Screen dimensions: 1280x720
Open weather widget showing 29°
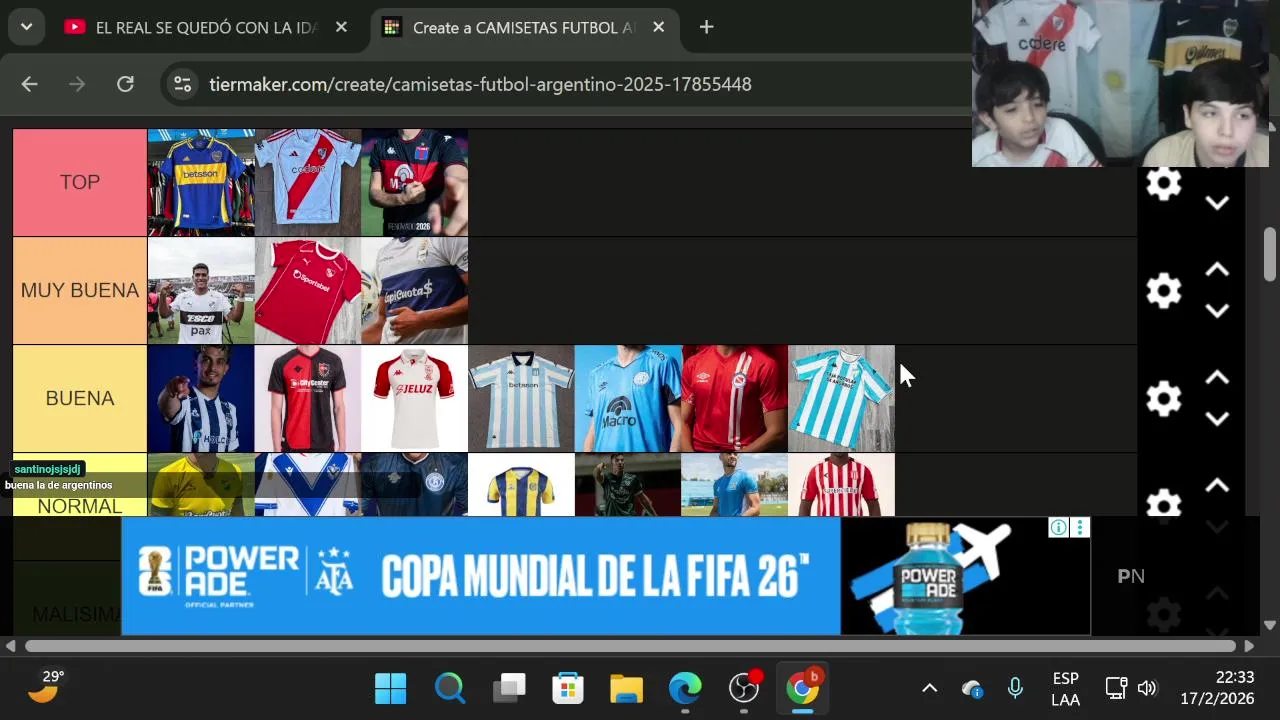click(x=45, y=688)
